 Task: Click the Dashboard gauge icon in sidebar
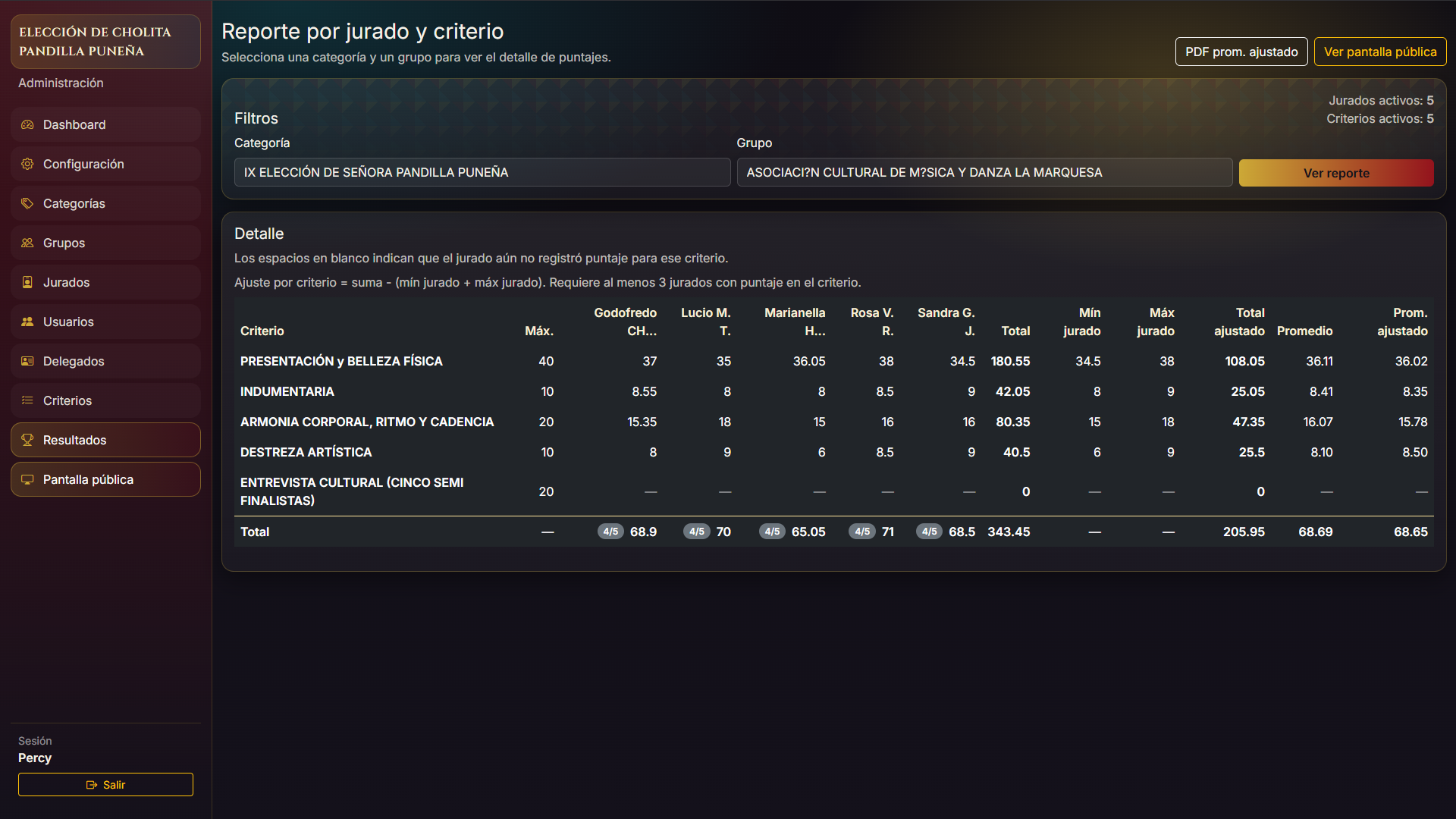[x=27, y=124]
